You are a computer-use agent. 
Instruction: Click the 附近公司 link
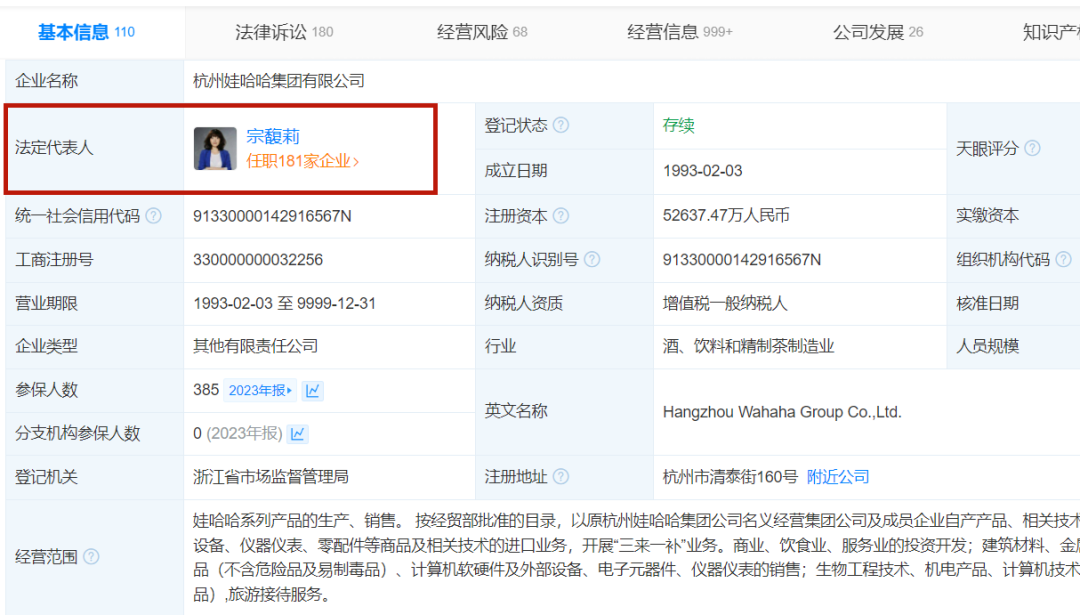pyautogui.click(x=838, y=477)
